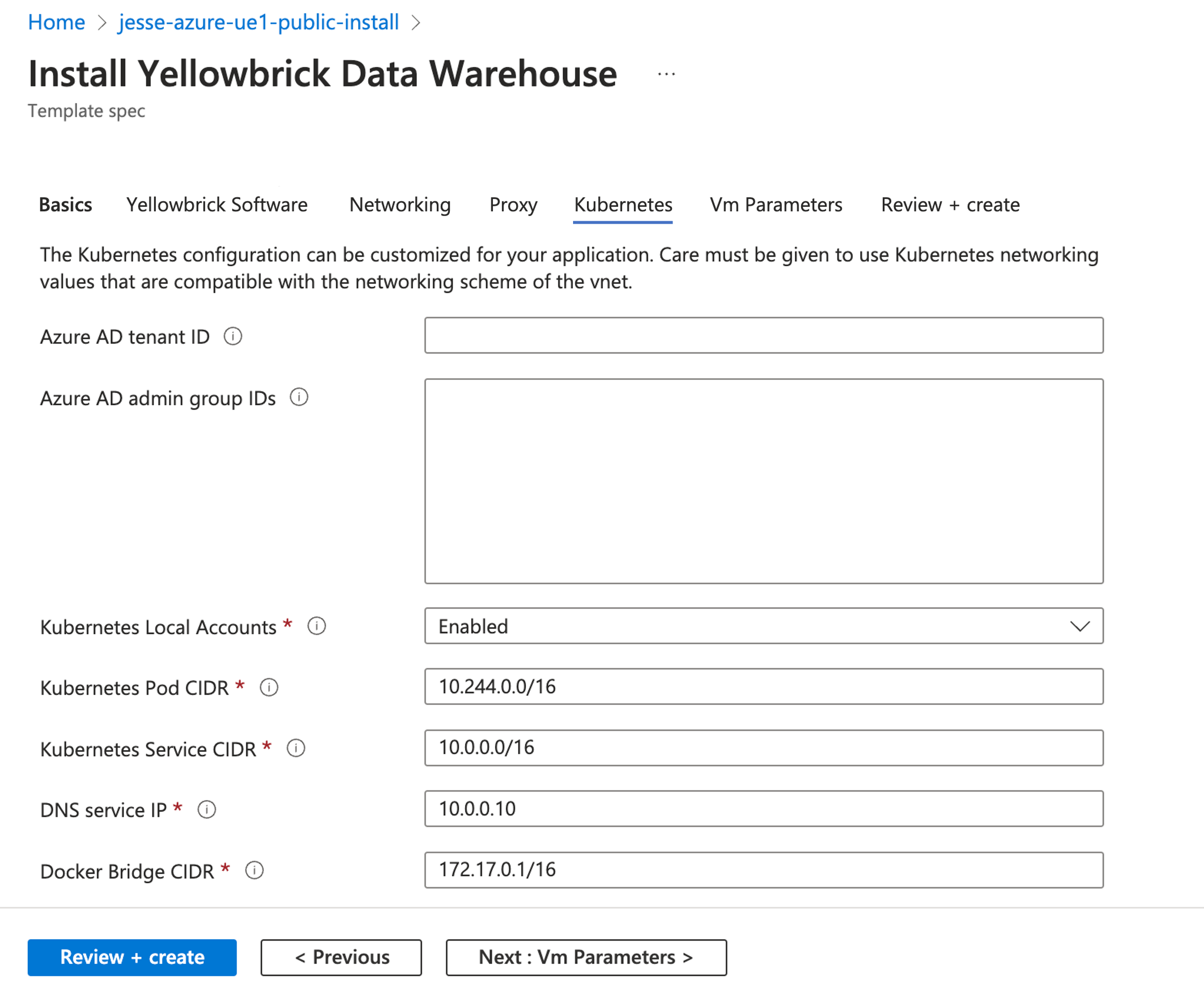Click the 'DNS service IP' label
Screen dimensions: 1204x993
[x=103, y=810]
